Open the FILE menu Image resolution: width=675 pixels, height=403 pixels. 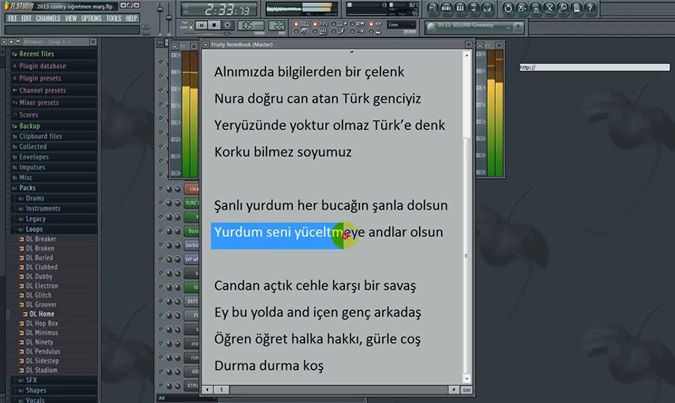(x=12, y=18)
